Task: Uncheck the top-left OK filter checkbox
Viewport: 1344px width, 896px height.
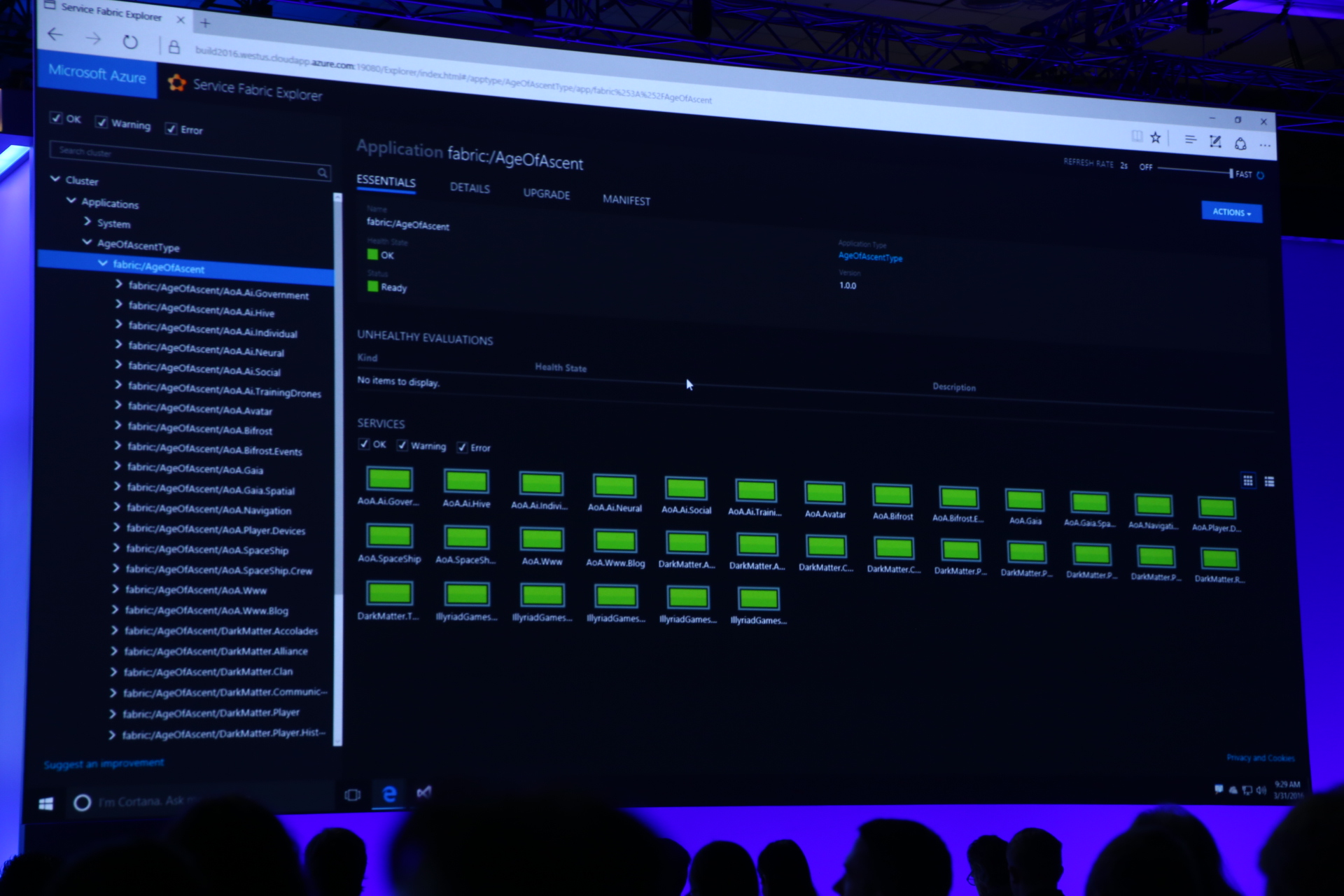Action: [x=56, y=118]
